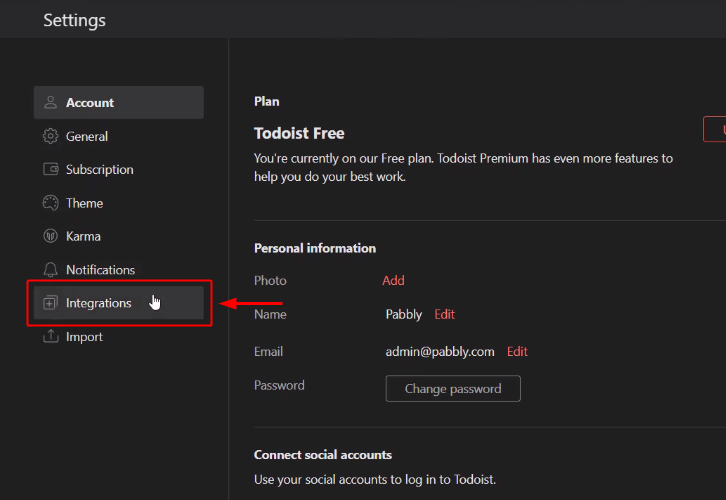This screenshot has width=726, height=500.
Task: Select Integrations in the sidebar
Action: click(119, 303)
